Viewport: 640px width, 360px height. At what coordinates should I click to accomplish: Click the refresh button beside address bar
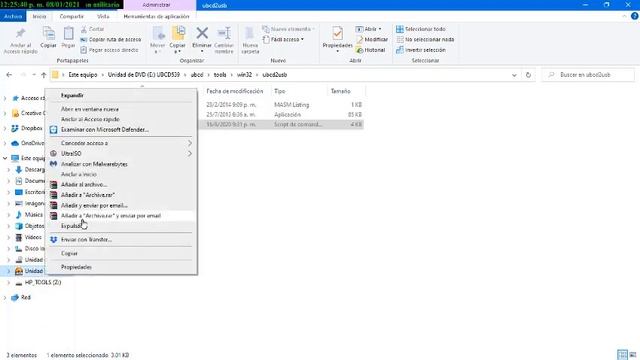click(528, 75)
